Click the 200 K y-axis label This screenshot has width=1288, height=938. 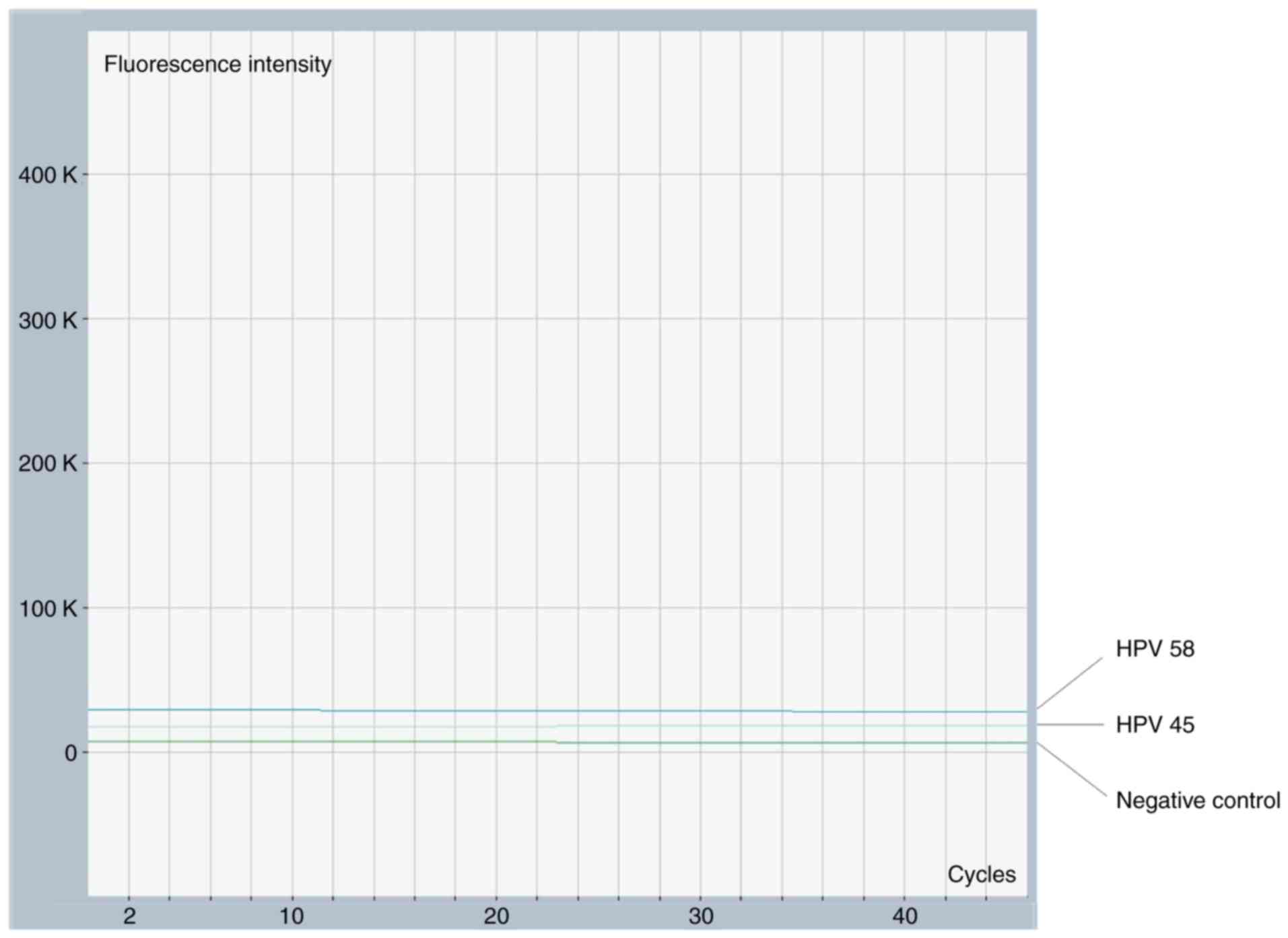[x=47, y=464]
